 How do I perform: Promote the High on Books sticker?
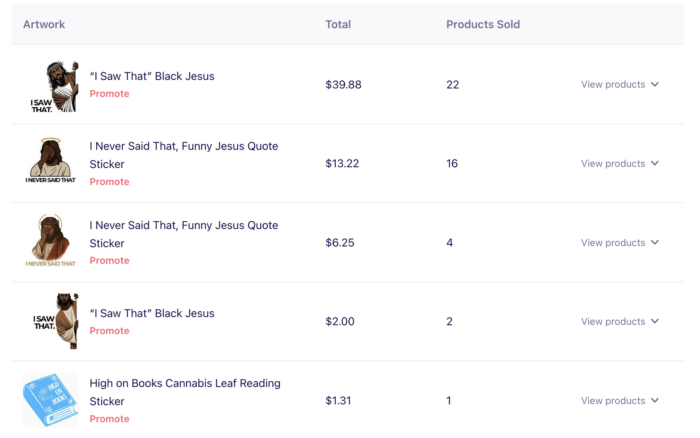[109, 419]
